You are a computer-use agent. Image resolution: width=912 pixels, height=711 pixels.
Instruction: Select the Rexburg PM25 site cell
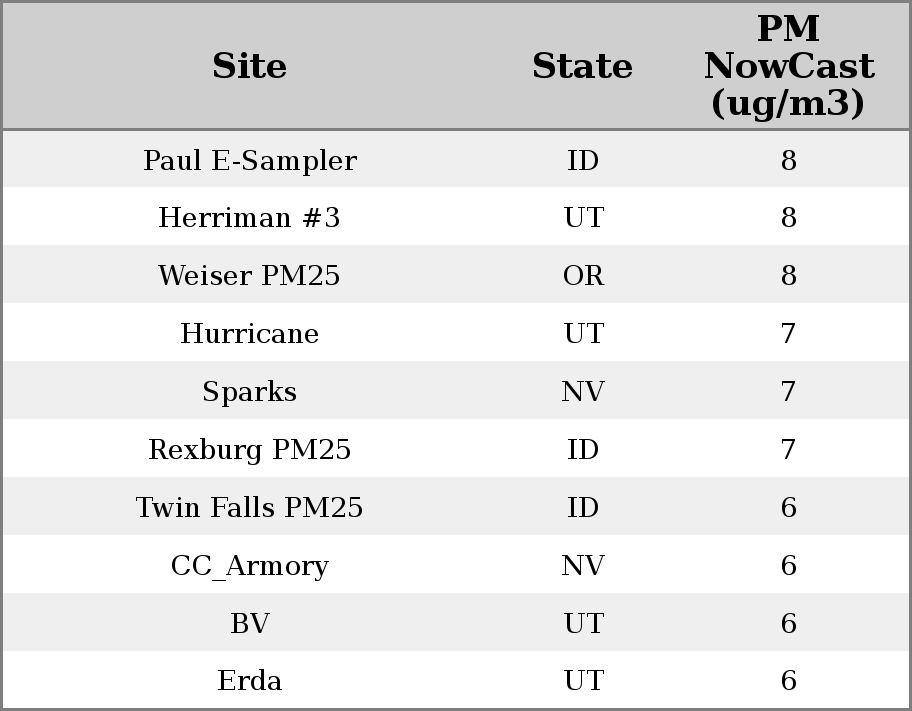(x=249, y=450)
